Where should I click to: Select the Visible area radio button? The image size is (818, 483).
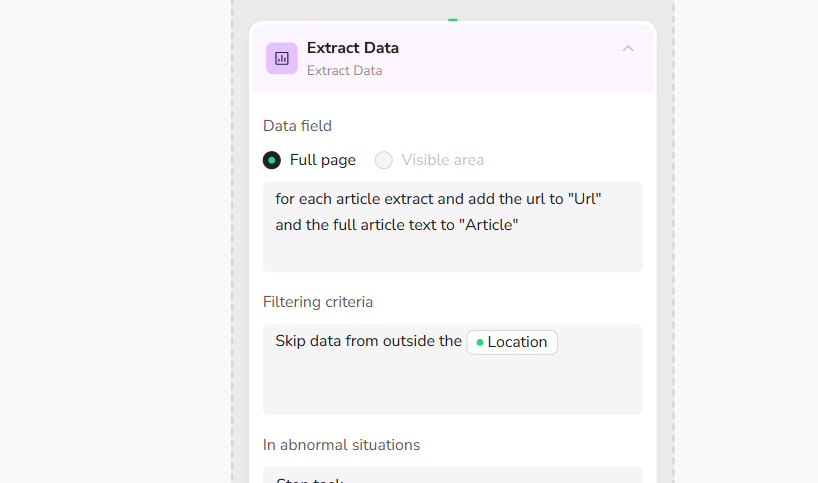tap(384, 160)
